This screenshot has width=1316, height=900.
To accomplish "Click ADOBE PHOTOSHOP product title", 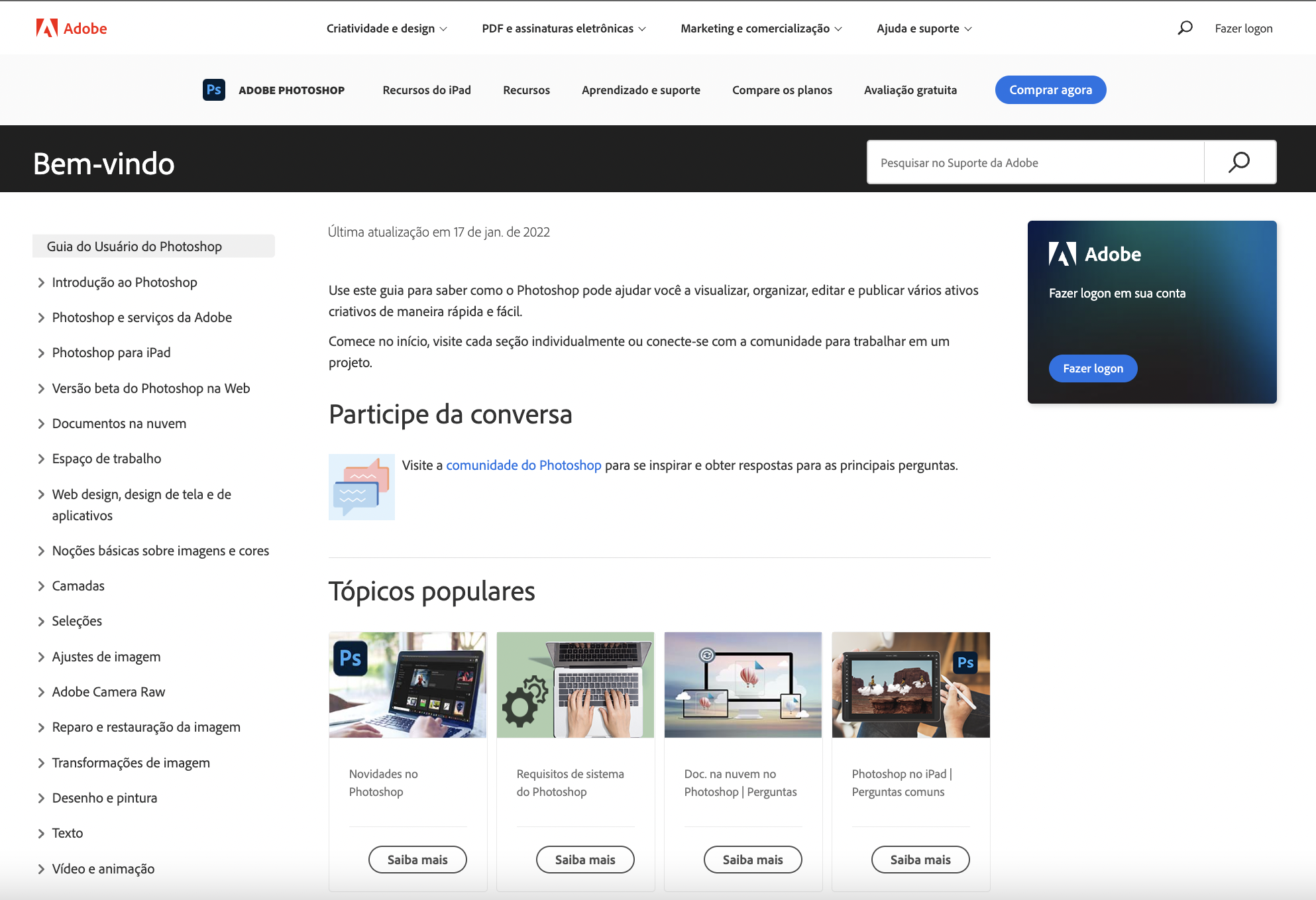I will [x=292, y=90].
